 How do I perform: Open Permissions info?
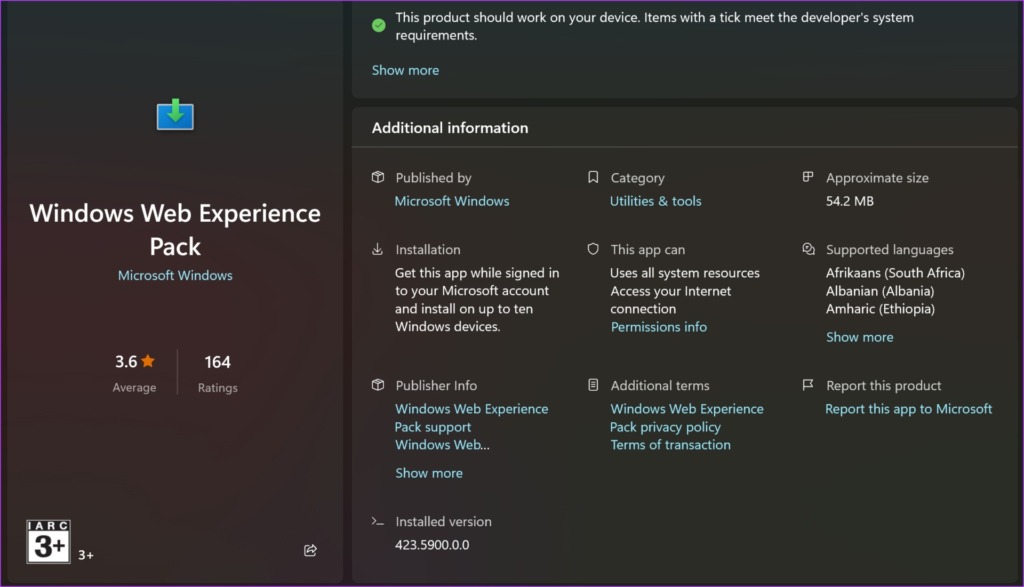(x=659, y=326)
